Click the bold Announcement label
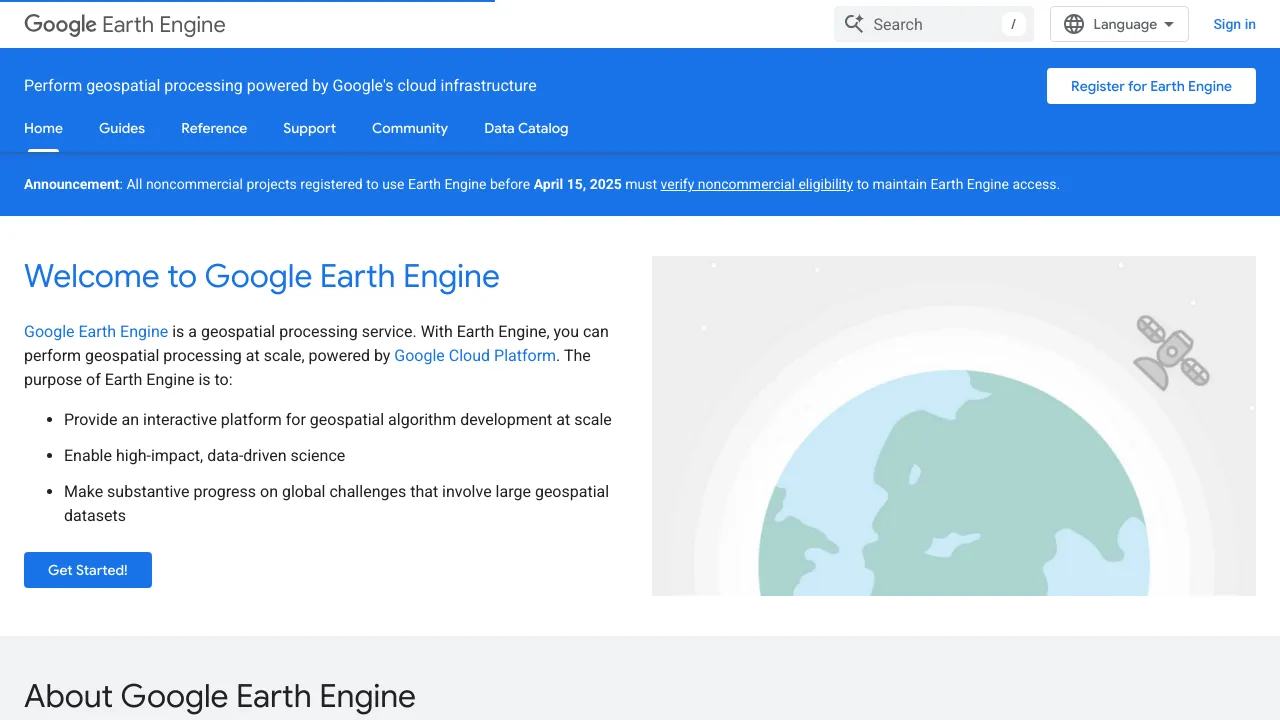The image size is (1280, 720). click(72, 184)
